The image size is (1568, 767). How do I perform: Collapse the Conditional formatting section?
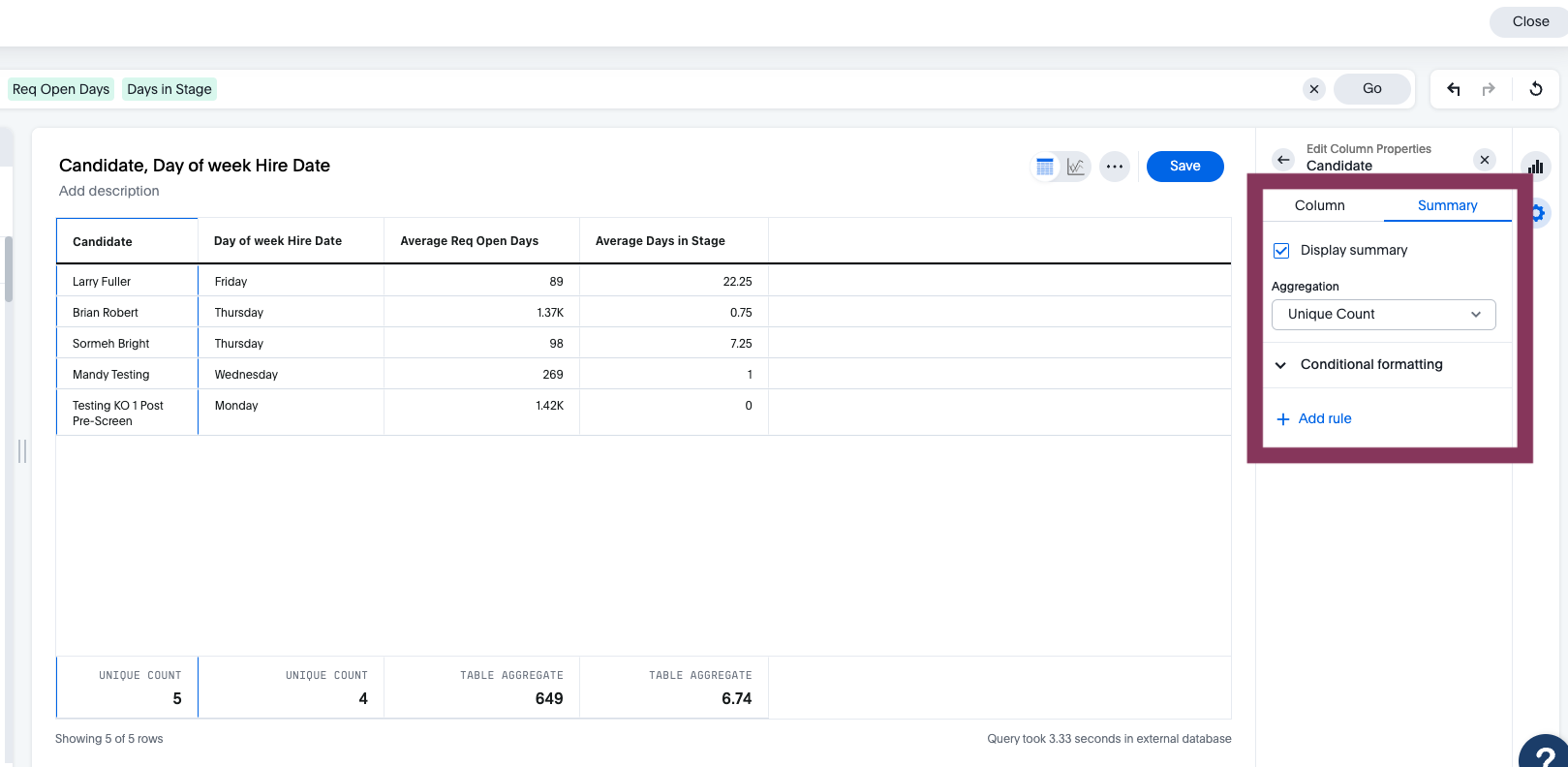tap(1281, 365)
